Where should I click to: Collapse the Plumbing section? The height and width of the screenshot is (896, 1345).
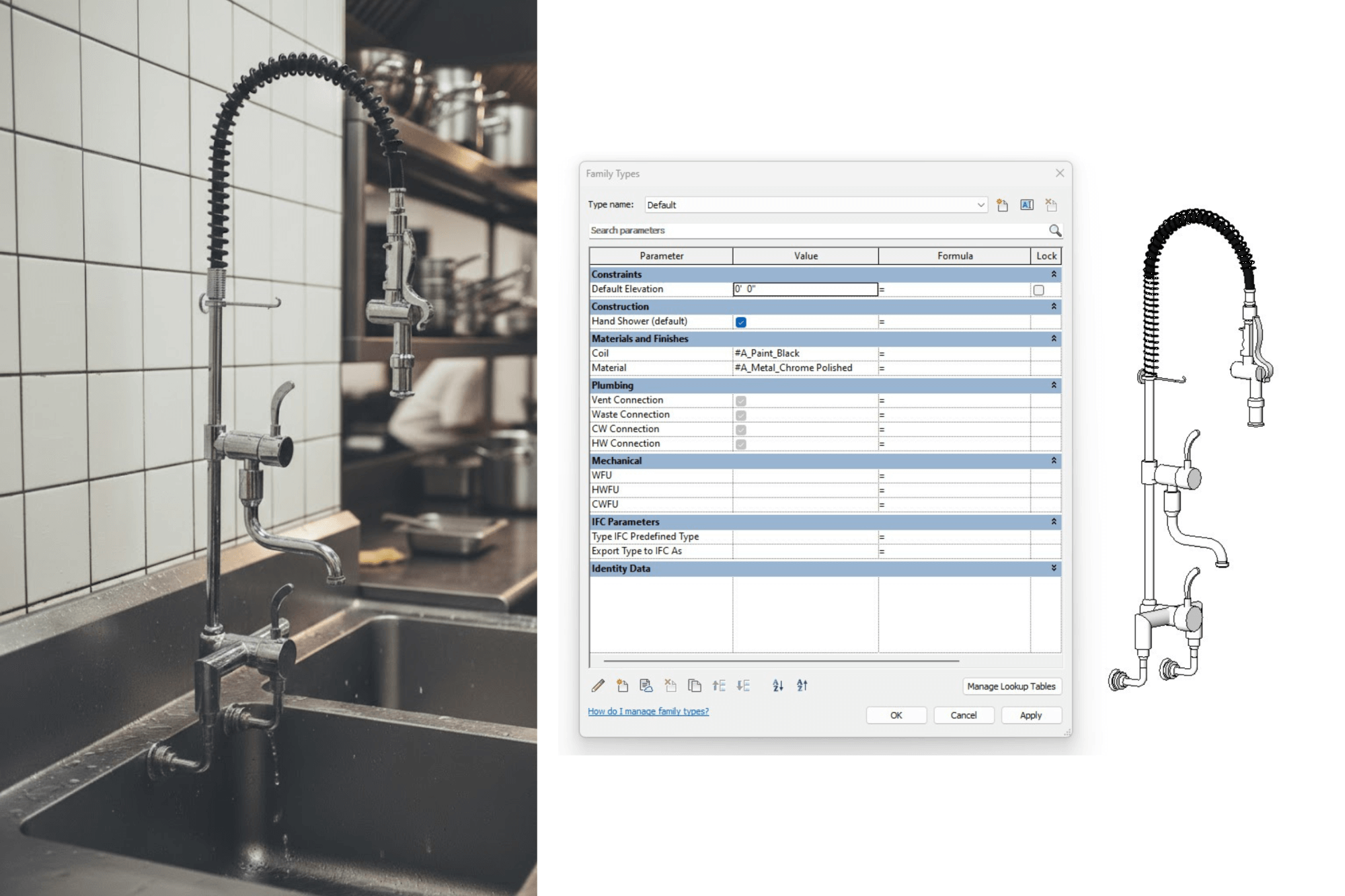pyautogui.click(x=1053, y=385)
